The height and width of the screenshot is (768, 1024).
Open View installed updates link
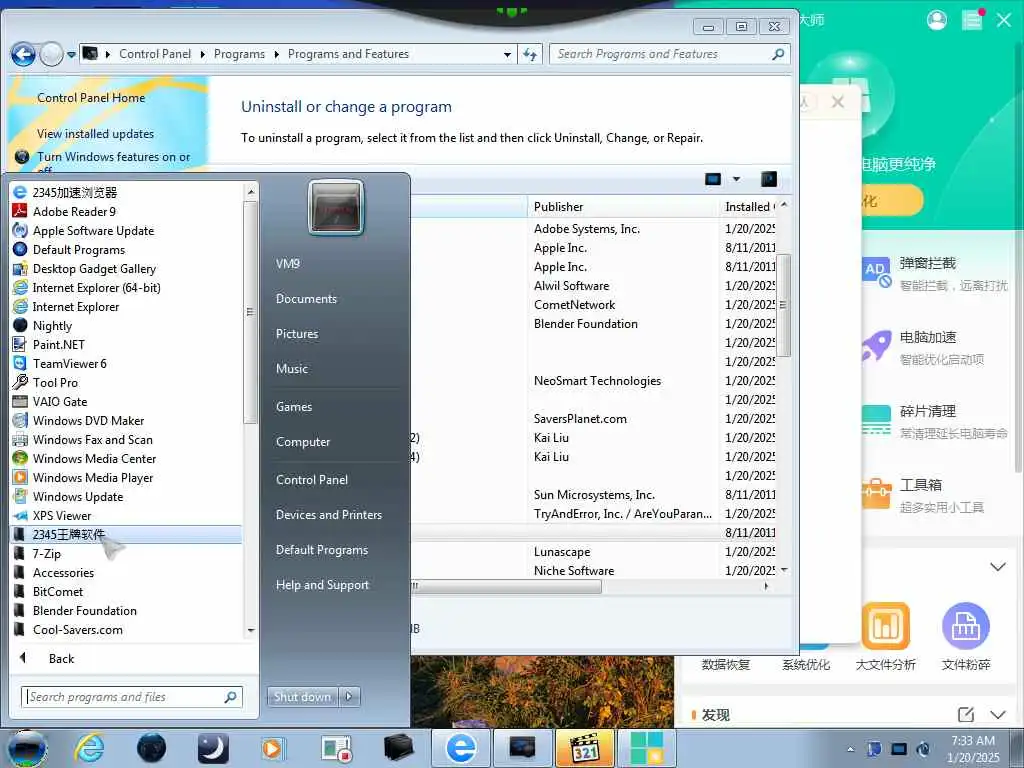(x=95, y=134)
